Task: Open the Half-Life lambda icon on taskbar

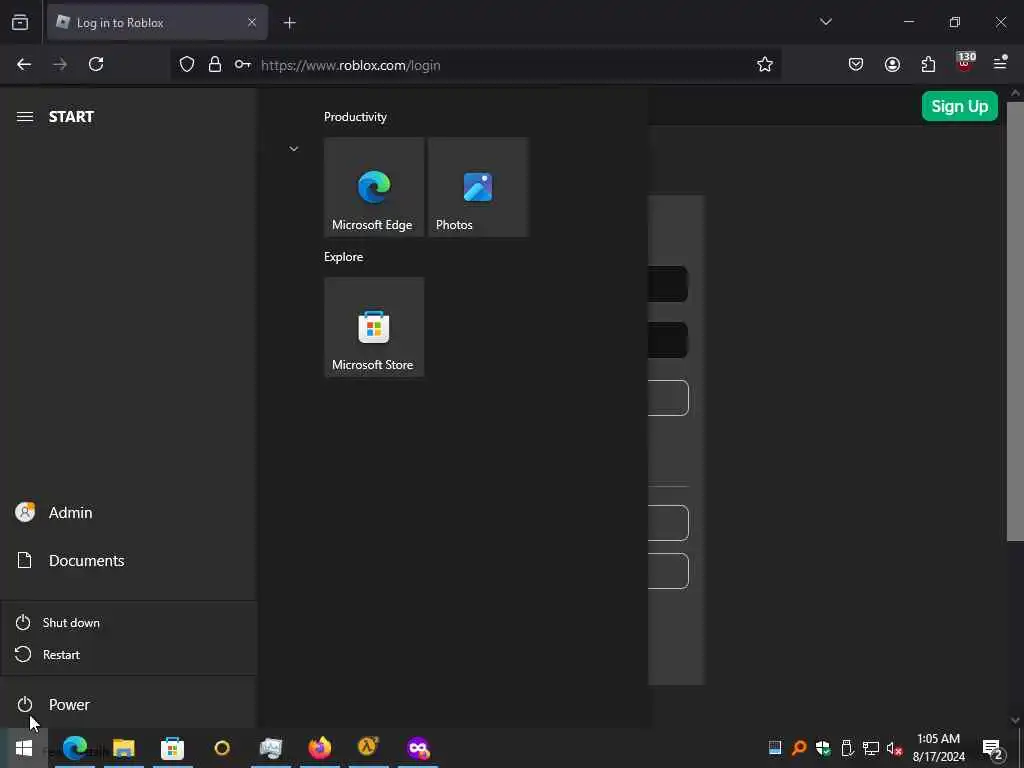Action: pyautogui.click(x=368, y=748)
